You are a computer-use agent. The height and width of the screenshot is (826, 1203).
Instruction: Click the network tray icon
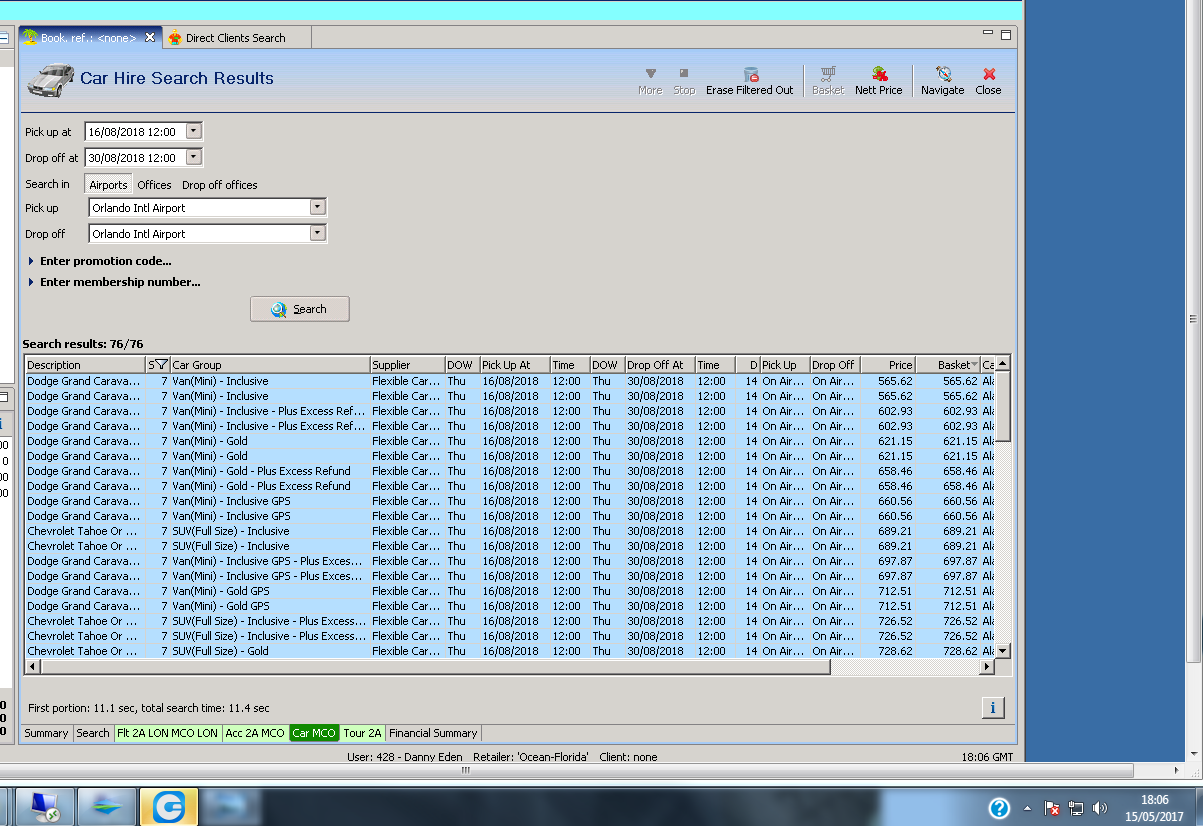coord(1076,808)
